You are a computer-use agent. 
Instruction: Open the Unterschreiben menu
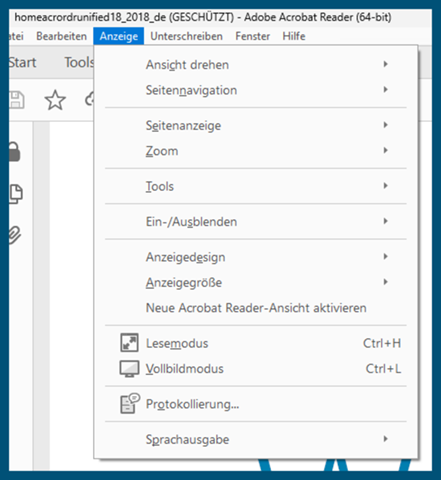(186, 36)
